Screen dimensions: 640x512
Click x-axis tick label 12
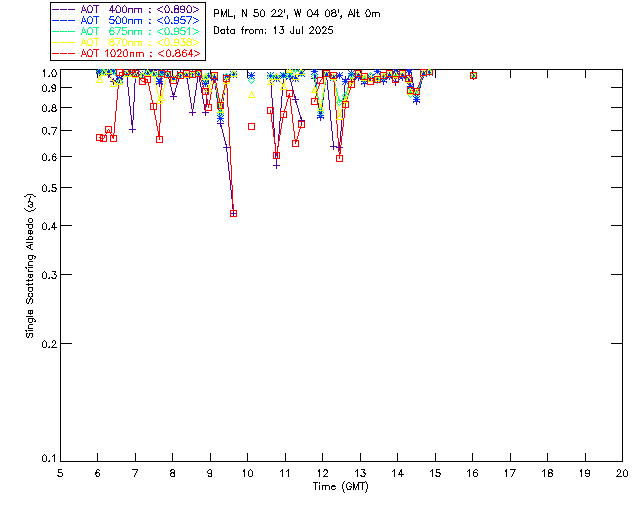322,474
